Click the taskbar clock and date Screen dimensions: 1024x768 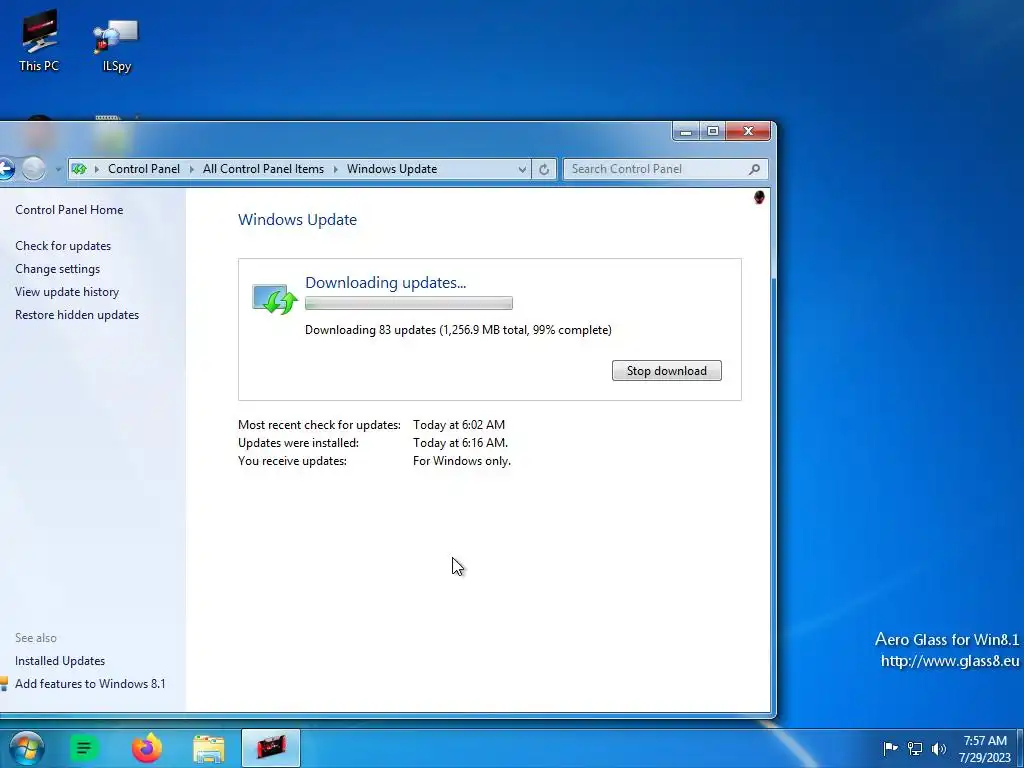[x=985, y=749]
